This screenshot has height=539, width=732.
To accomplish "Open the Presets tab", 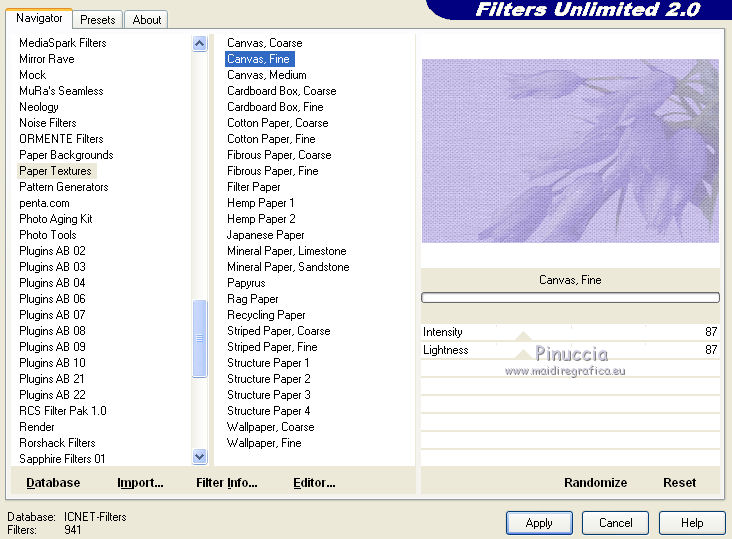I will [98, 20].
